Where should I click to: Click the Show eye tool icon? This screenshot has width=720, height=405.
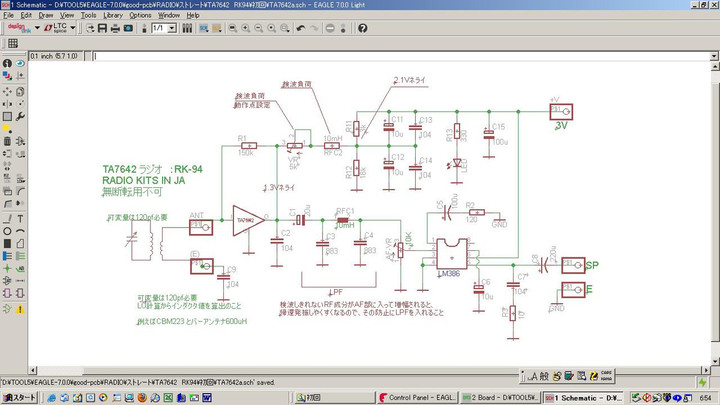(x=21, y=64)
